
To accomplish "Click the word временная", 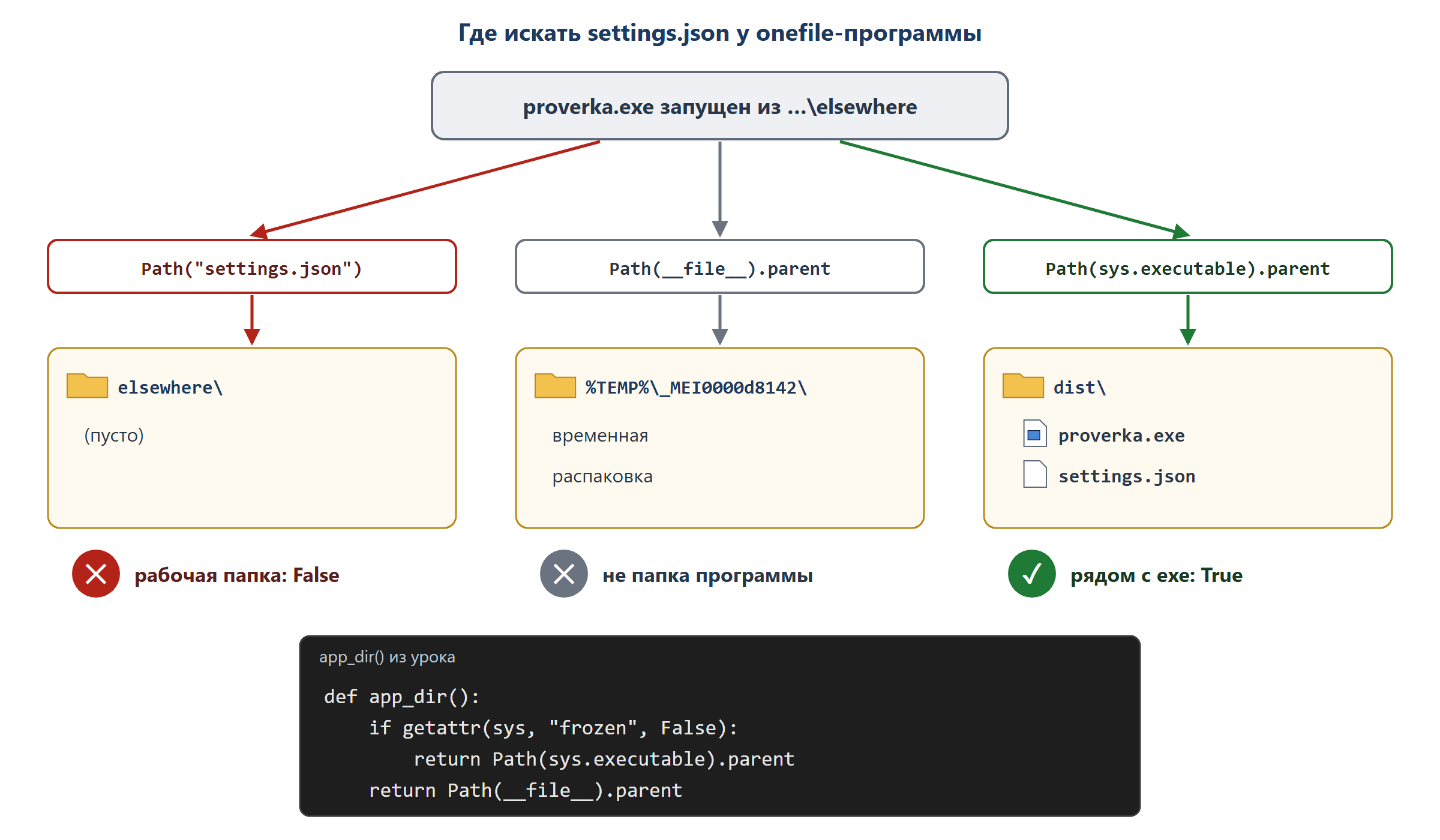I will point(600,436).
